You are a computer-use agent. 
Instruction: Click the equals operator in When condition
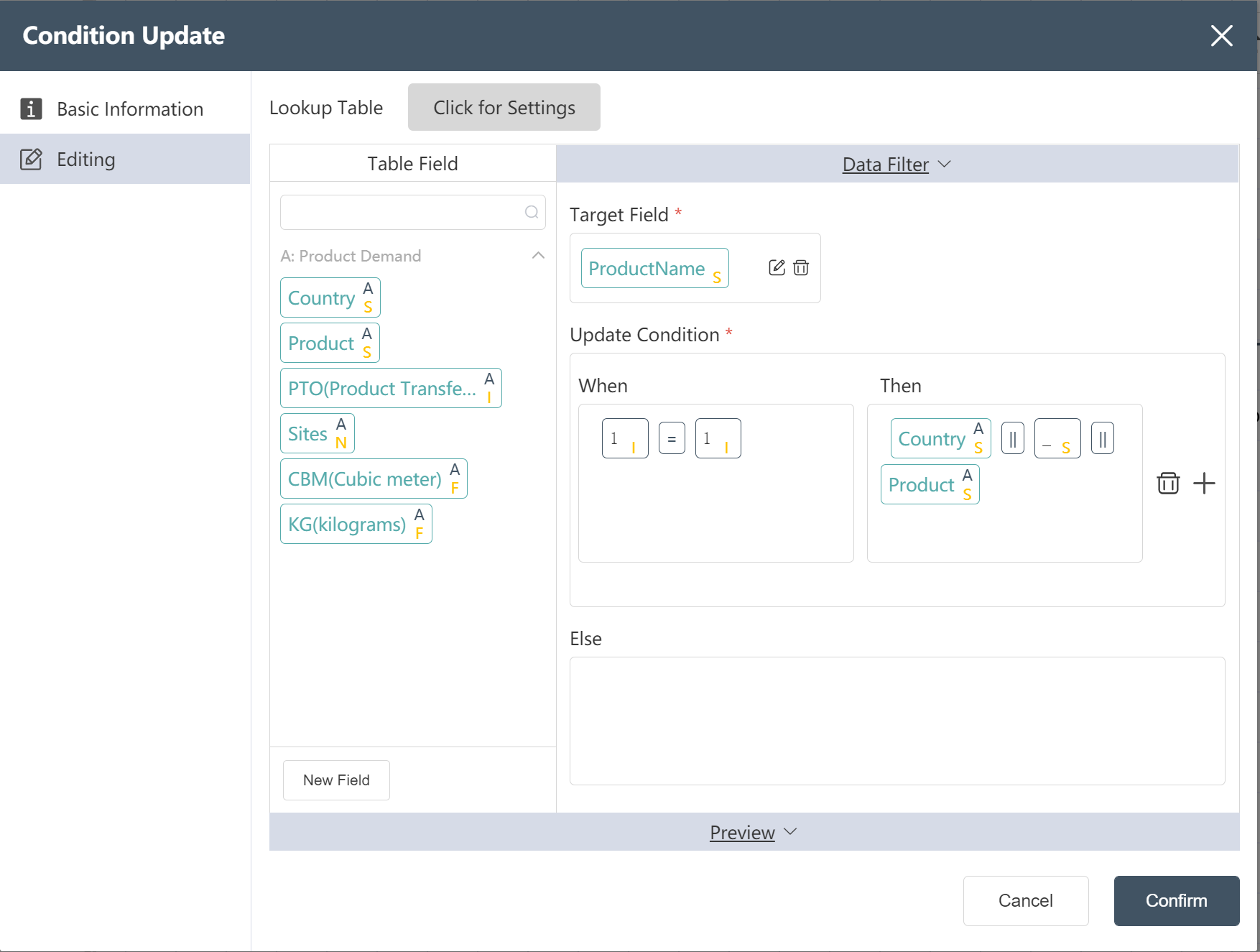[x=672, y=438]
